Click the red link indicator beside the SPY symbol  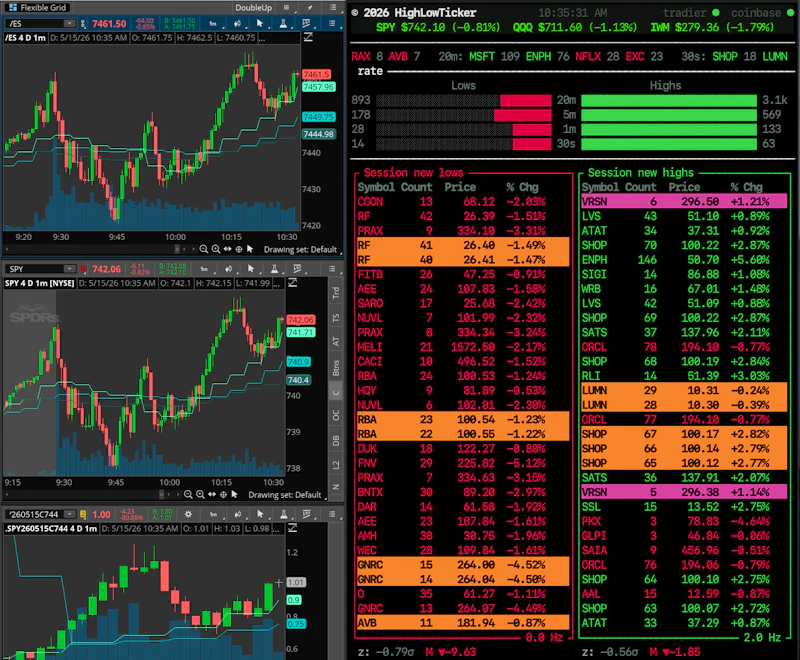[83, 269]
